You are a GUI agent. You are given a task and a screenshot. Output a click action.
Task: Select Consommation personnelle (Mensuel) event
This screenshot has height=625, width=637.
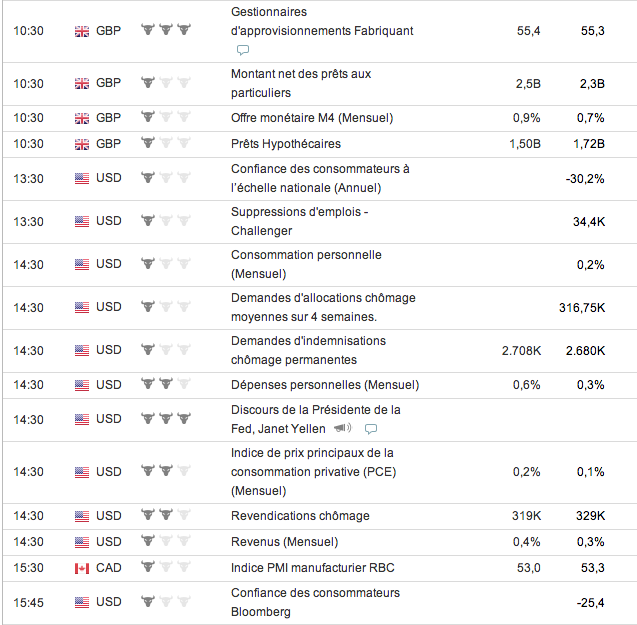pyautogui.click(x=306, y=264)
